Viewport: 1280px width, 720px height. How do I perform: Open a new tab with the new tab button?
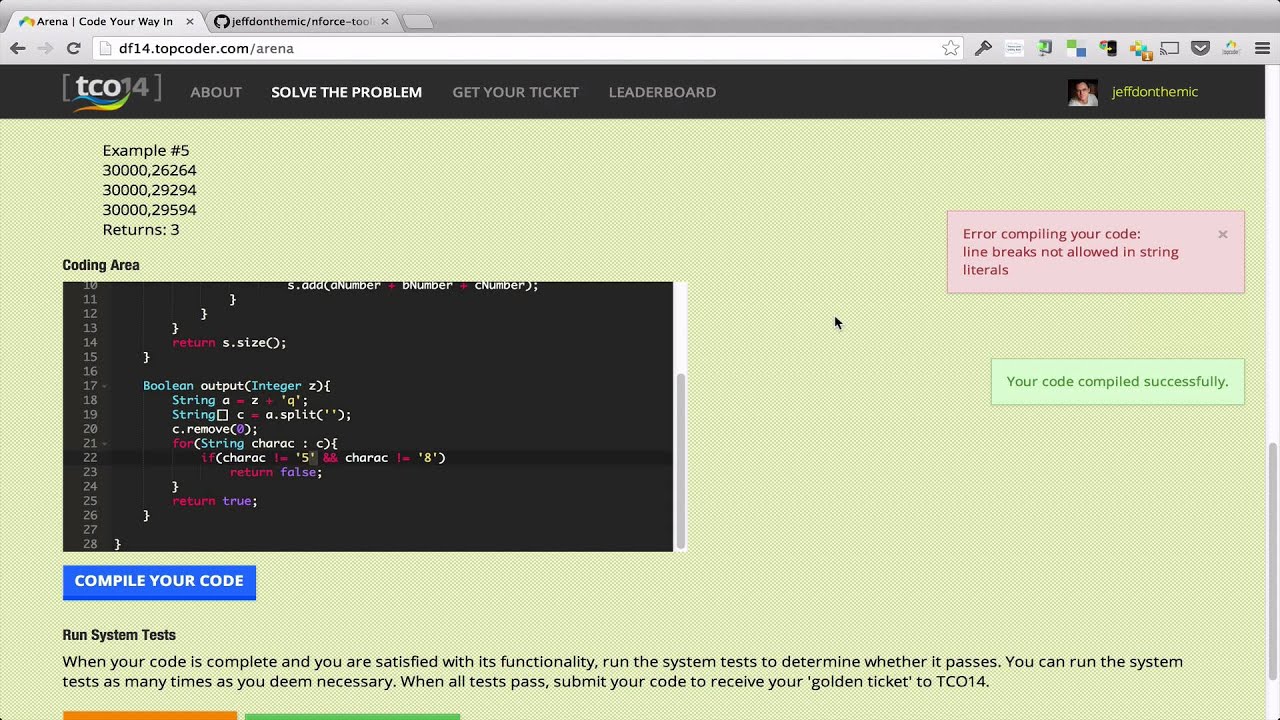(x=417, y=21)
